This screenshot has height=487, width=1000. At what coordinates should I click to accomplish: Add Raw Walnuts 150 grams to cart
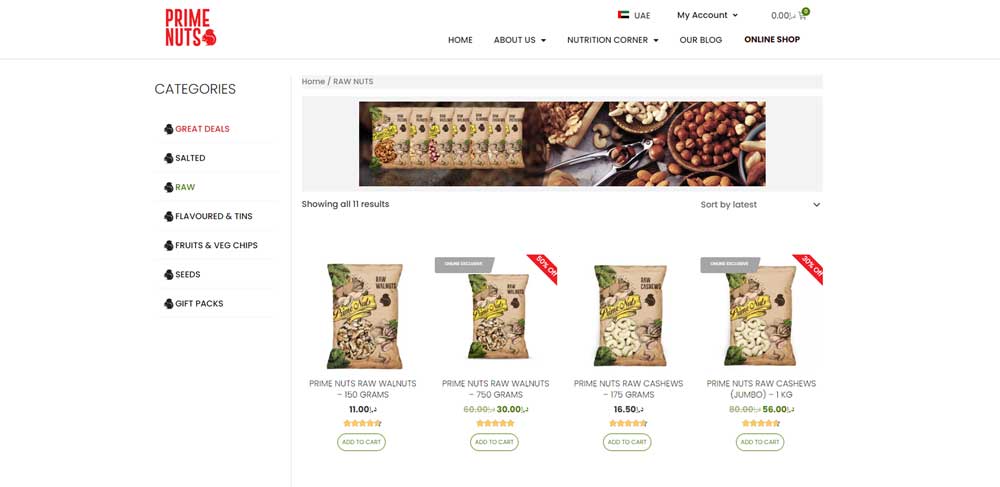pyautogui.click(x=362, y=442)
